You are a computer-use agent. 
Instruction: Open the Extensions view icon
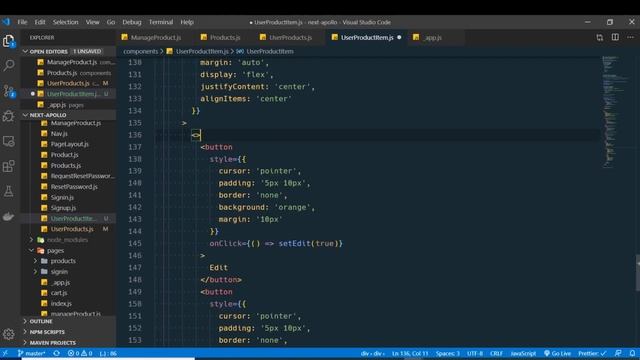click(x=9, y=166)
